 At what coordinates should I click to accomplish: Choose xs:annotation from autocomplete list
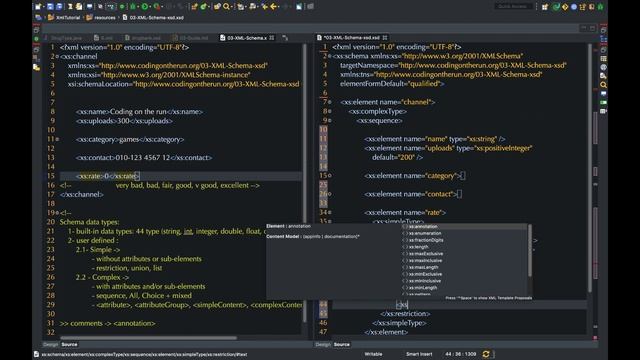(x=464, y=227)
